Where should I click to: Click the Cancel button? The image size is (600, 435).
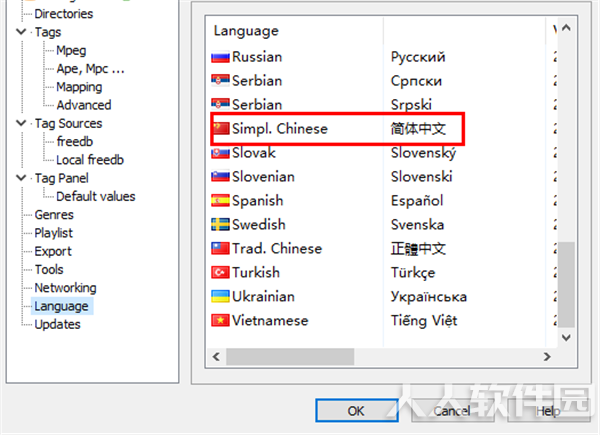click(452, 411)
